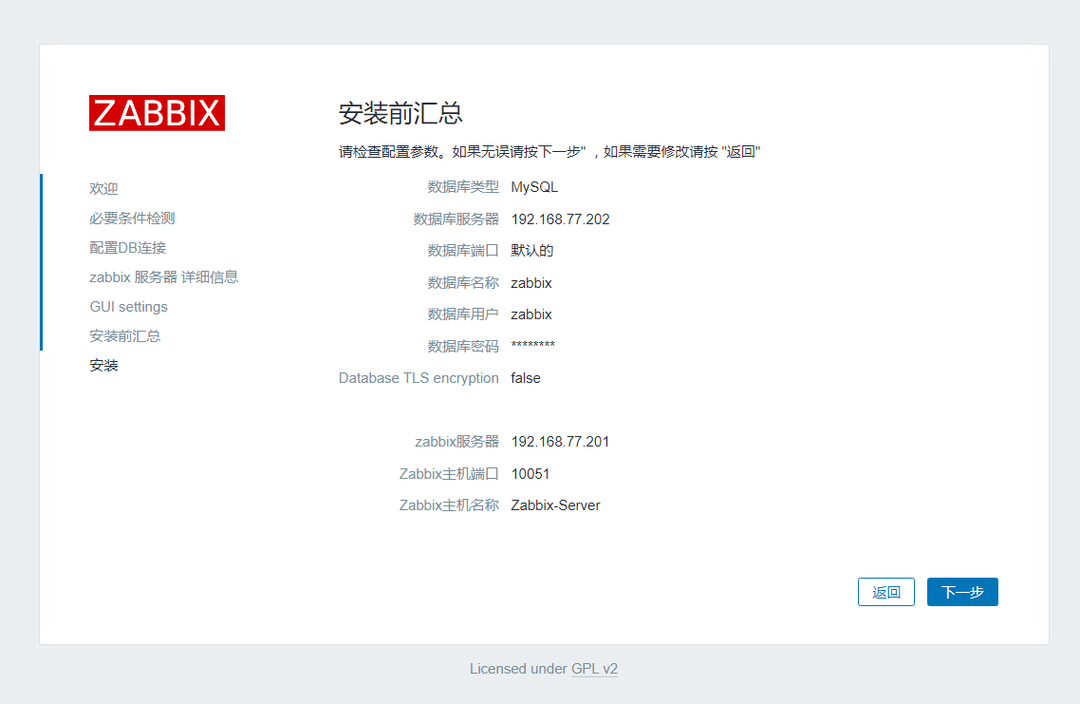The height and width of the screenshot is (704, 1080).
Task: Click the 数据库类型 label
Action: coord(463,187)
